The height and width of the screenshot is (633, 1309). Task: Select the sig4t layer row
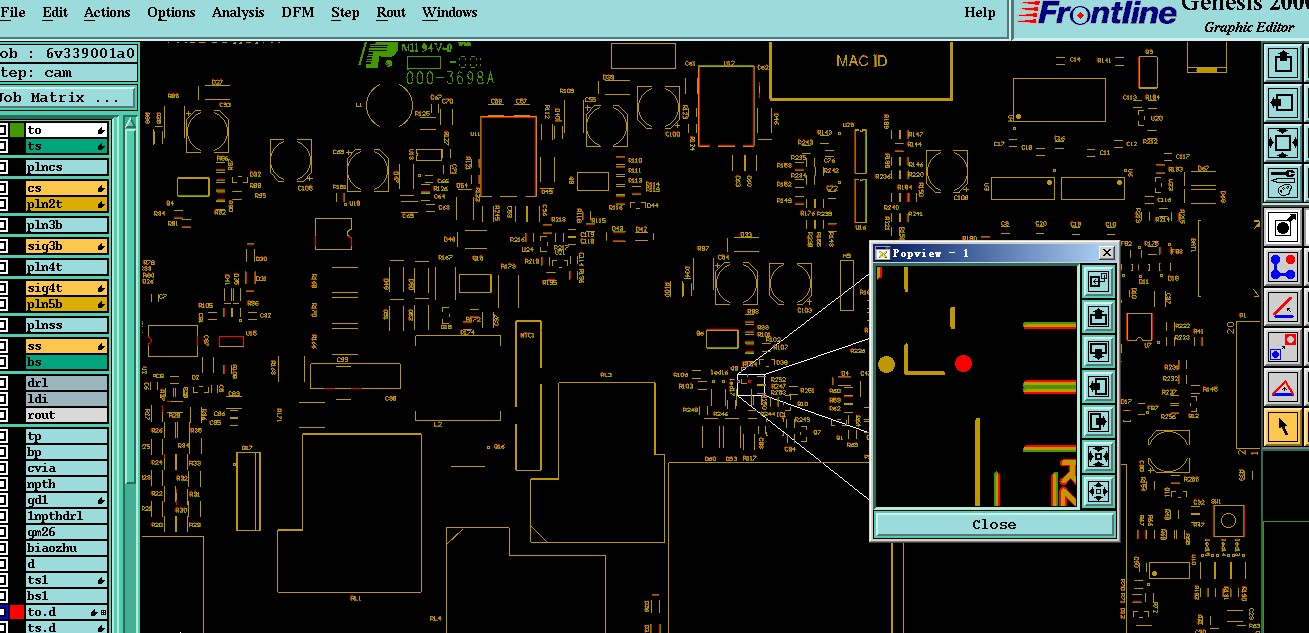(x=66, y=288)
